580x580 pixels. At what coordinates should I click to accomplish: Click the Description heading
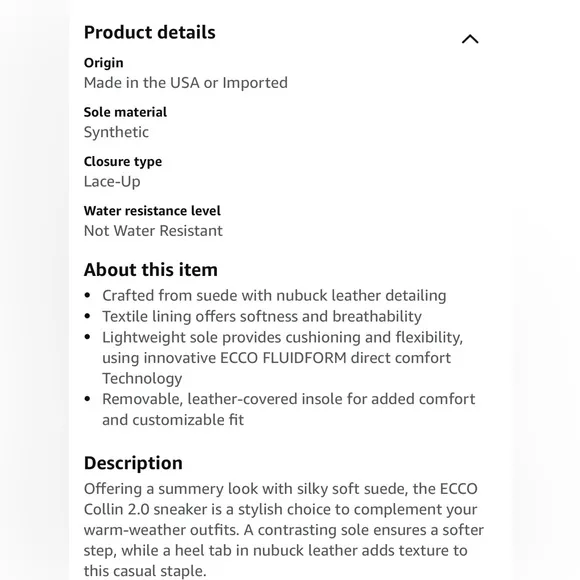(x=133, y=463)
